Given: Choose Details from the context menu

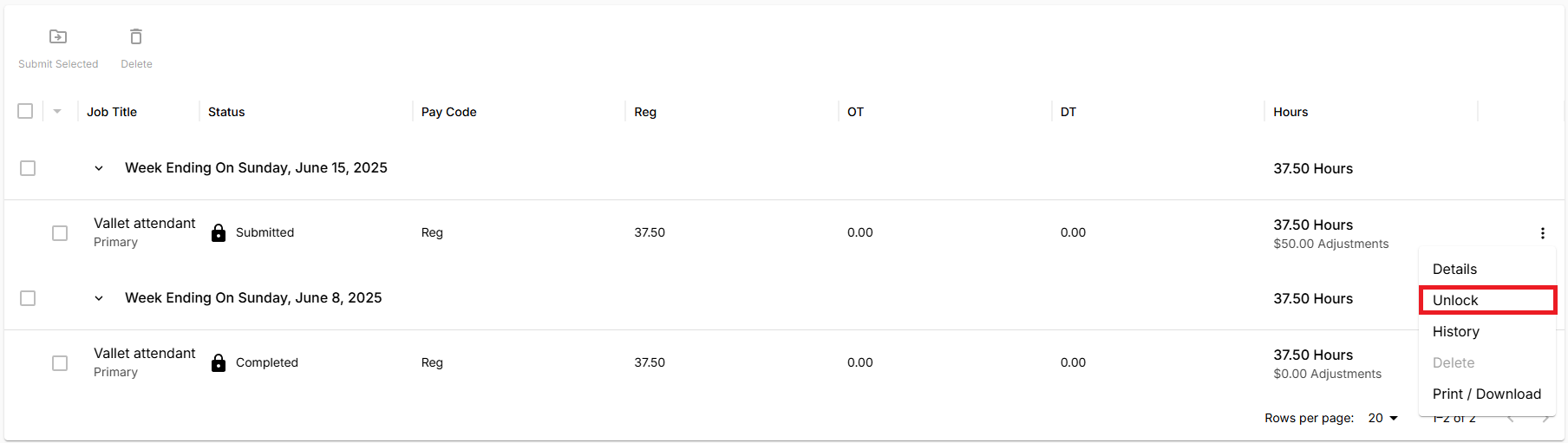Looking at the screenshot, I should pyautogui.click(x=1487, y=269).
